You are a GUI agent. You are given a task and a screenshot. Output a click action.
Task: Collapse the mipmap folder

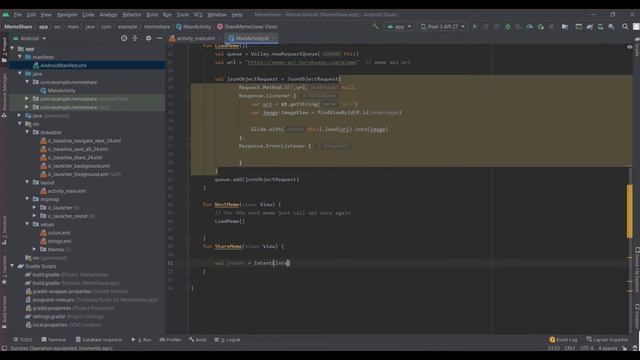pyautogui.click(x=27, y=199)
